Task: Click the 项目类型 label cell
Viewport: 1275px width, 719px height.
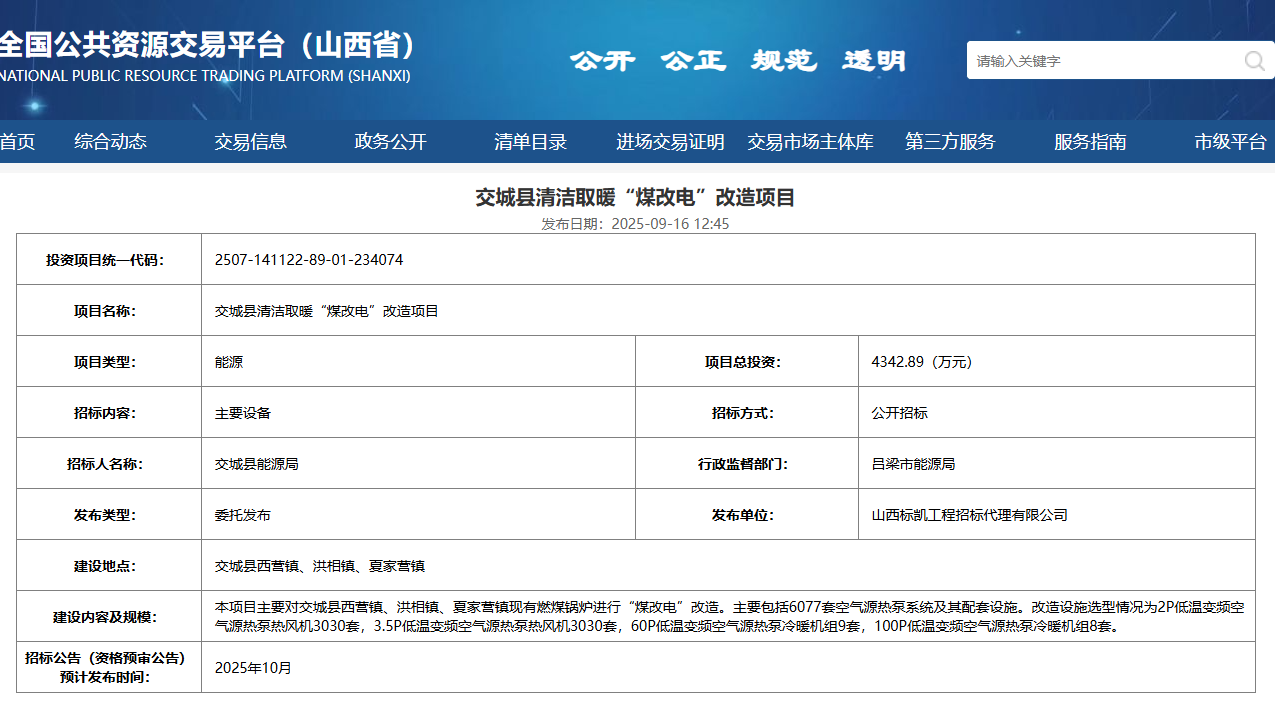Action: pyautogui.click(x=109, y=362)
